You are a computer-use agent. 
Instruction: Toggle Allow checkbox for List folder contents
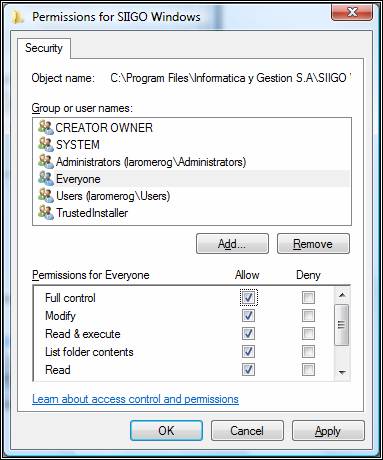(248, 351)
